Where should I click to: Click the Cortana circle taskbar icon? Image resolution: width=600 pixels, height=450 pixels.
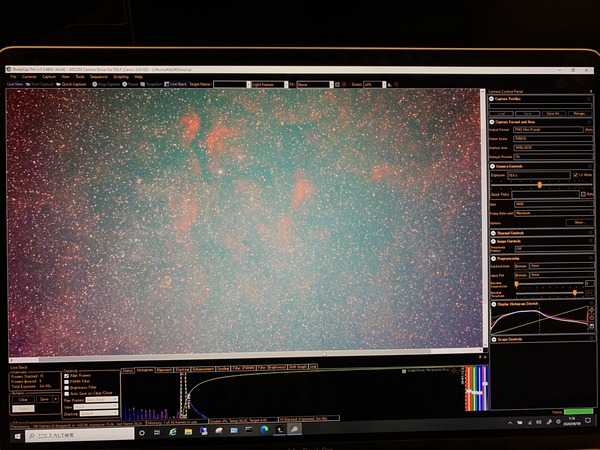142,433
